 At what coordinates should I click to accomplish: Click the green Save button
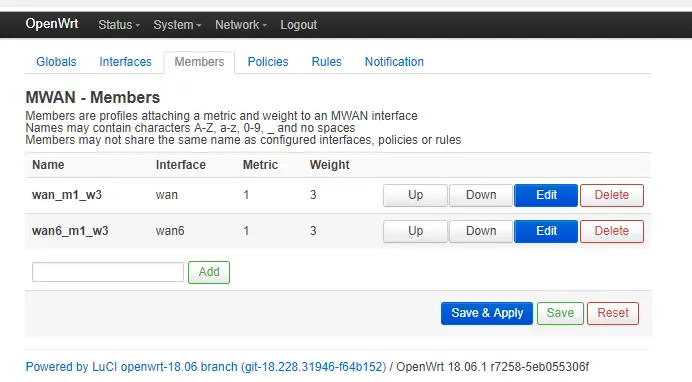coord(560,313)
